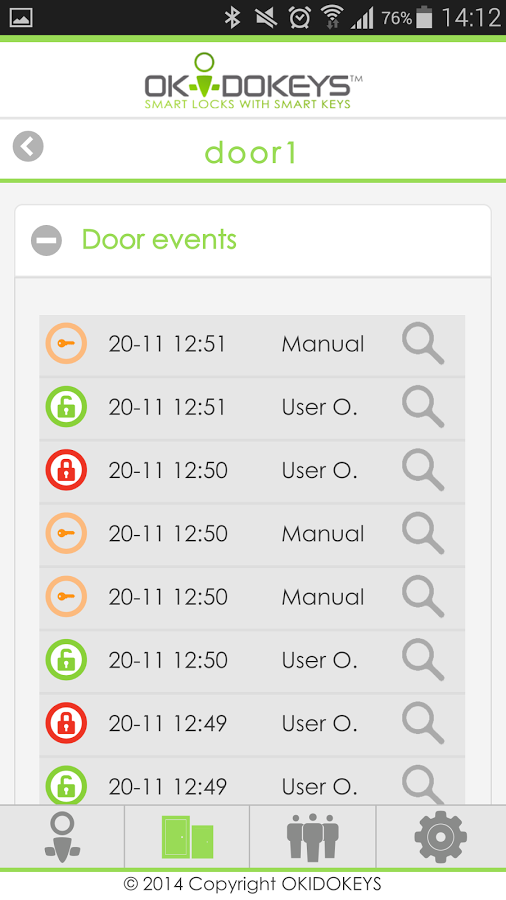Select the Door events heading text

[x=159, y=240]
